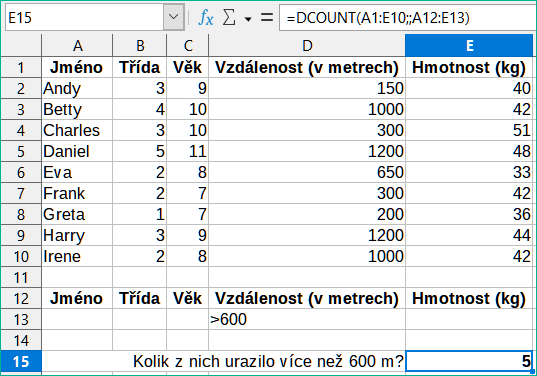Screen dimensions: 537x376
Task: Click the Sum sigma icon
Action: [x=229, y=17]
